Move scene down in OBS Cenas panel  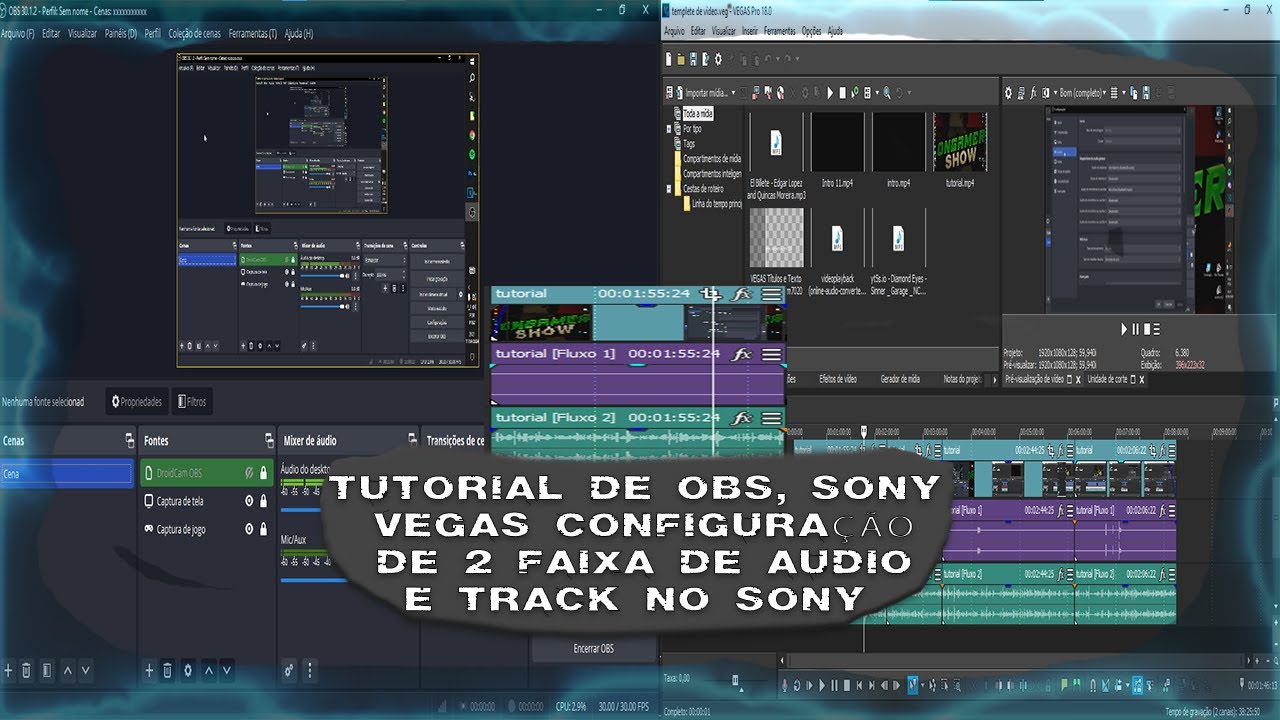click(x=86, y=671)
